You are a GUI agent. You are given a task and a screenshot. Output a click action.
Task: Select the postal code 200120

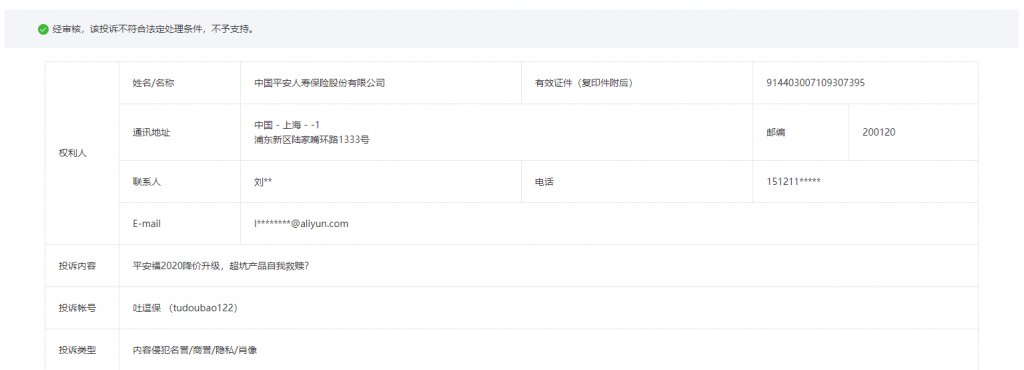click(x=879, y=132)
